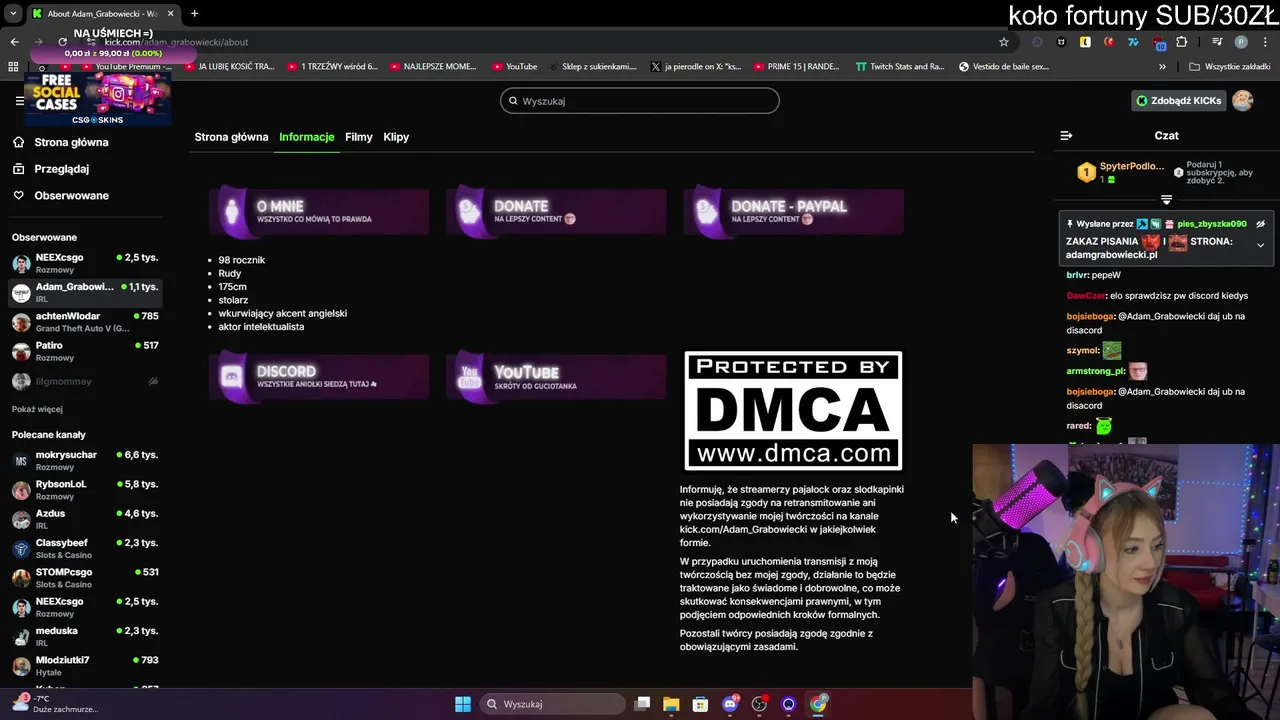
Task: Open the tab search dropdown in Chrome
Action: click(13, 14)
